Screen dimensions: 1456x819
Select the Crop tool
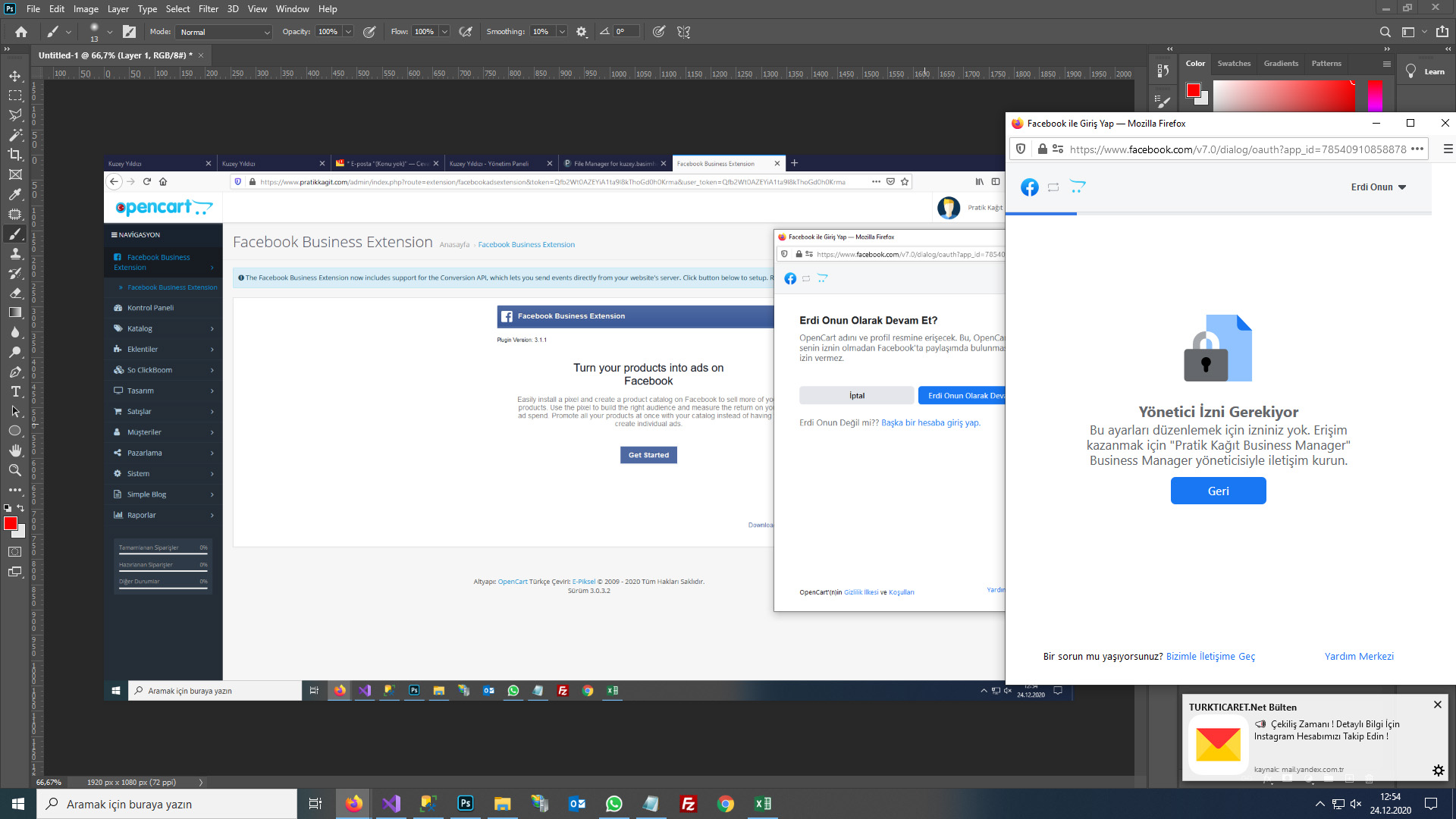point(15,155)
